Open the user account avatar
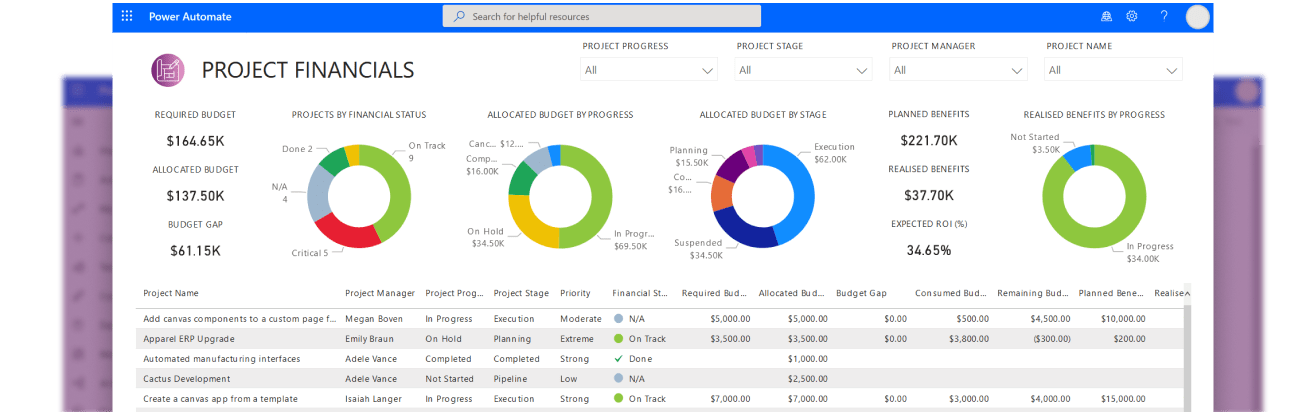The height and width of the screenshot is (412, 1300). (1198, 16)
